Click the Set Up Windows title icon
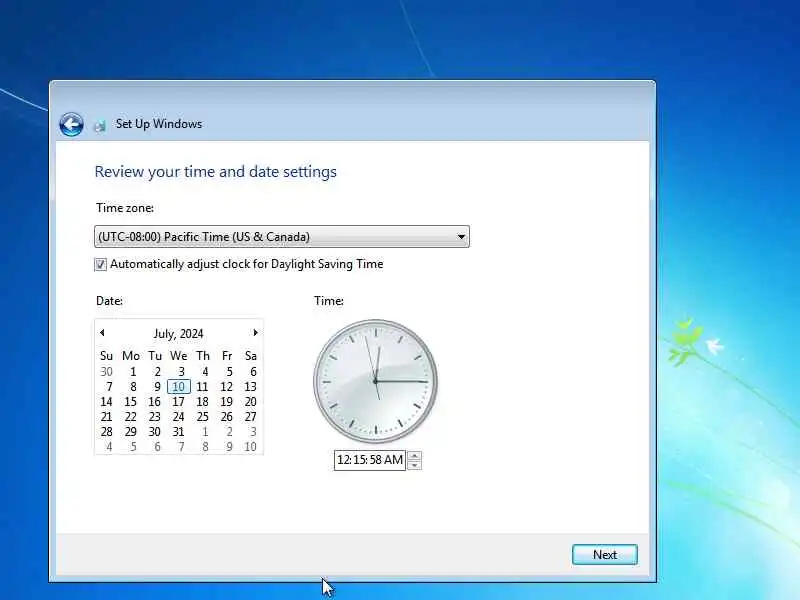 tap(100, 126)
